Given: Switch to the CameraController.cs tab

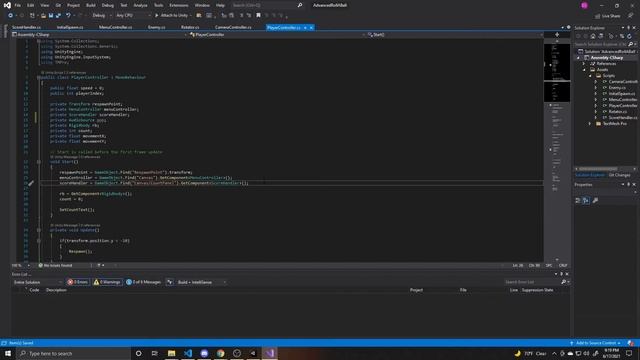Looking at the screenshot, I should point(233,27).
